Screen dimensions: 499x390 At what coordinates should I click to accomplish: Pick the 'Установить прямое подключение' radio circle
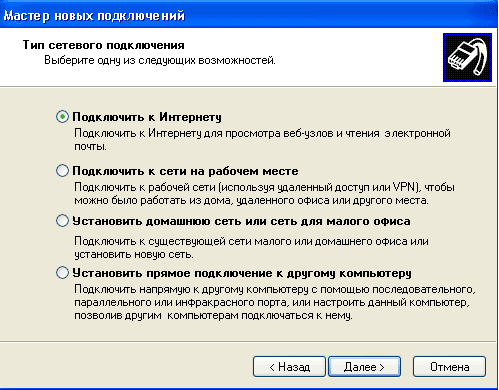coord(62,273)
